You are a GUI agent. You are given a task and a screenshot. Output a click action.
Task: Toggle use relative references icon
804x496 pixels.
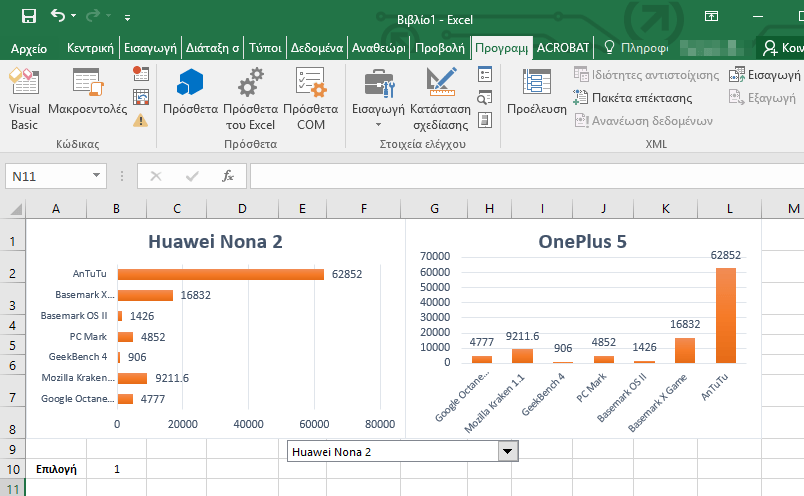140,97
